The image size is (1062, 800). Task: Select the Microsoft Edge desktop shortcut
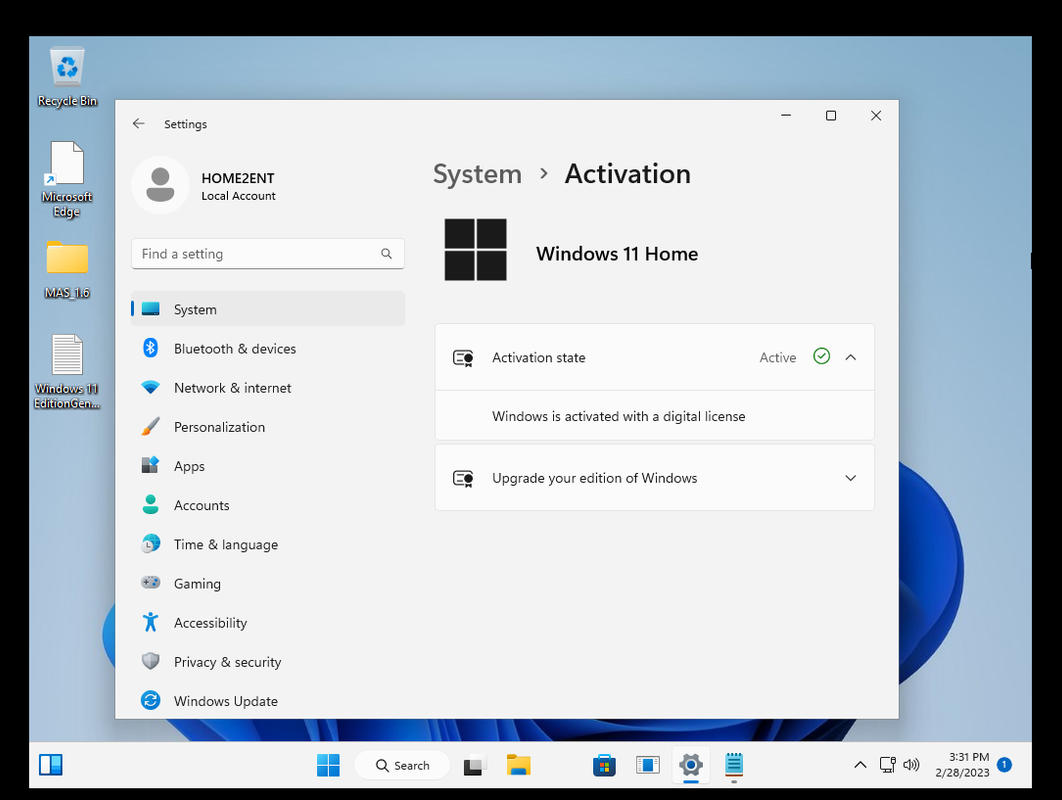(x=66, y=179)
